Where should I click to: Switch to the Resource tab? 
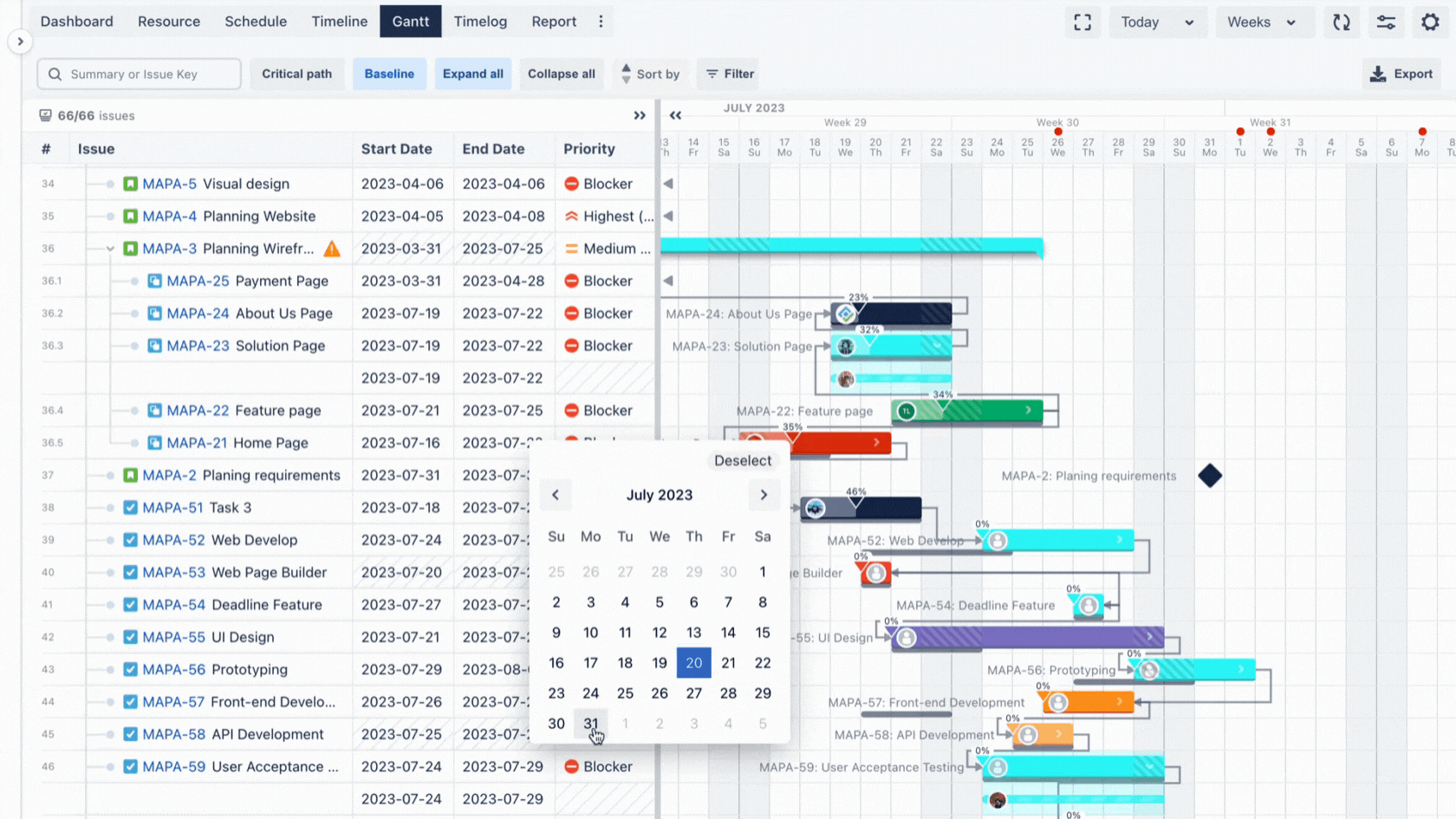169,22
